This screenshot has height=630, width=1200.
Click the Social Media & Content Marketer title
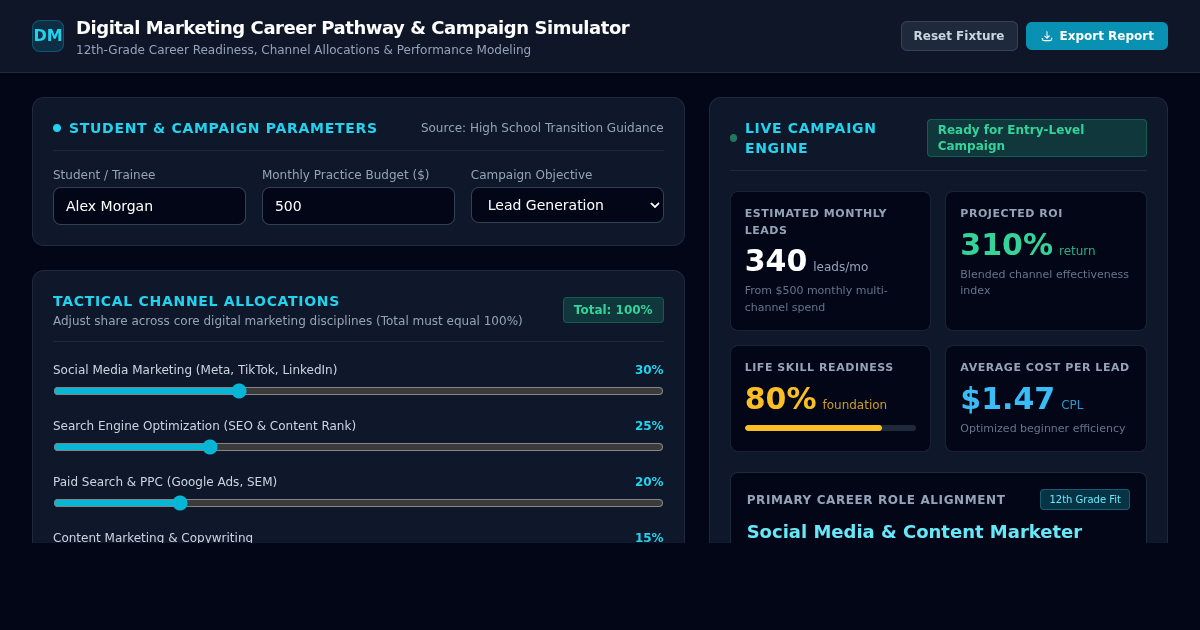click(x=914, y=532)
